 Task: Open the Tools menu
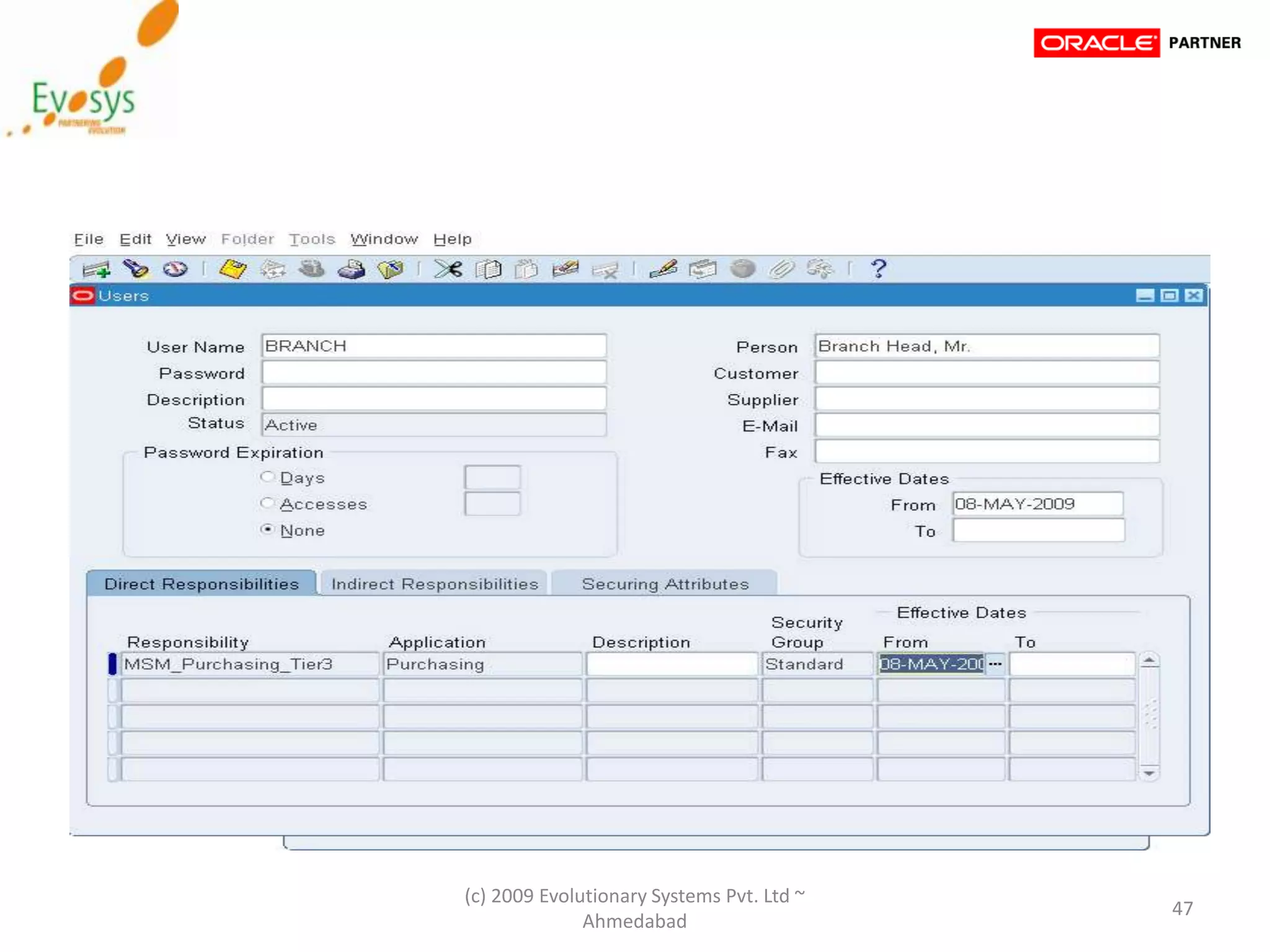click(x=312, y=239)
